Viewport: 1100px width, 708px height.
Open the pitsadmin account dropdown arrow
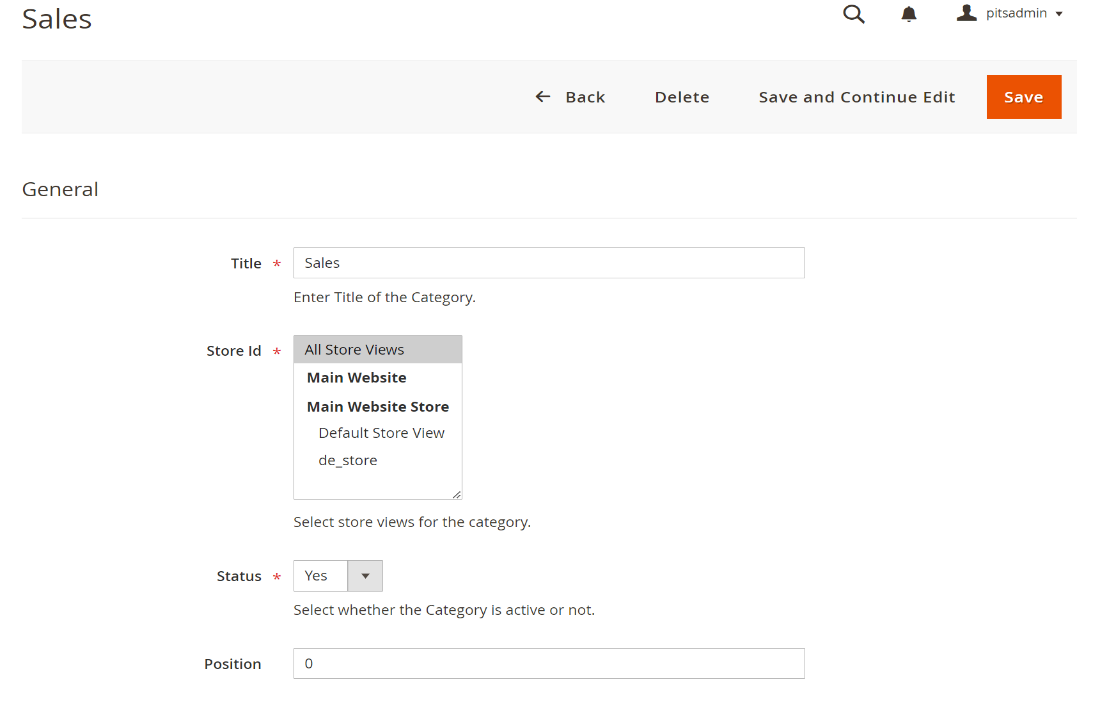(1059, 14)
